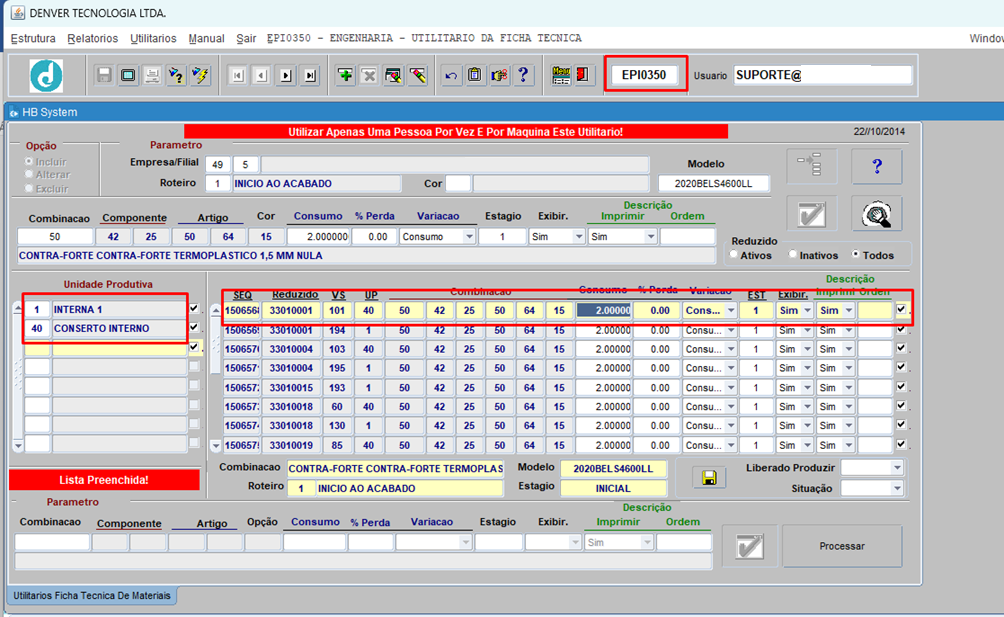Click the checkmark button beside the magnifier
The image size is (1004, 617).
tap(811, 214)
